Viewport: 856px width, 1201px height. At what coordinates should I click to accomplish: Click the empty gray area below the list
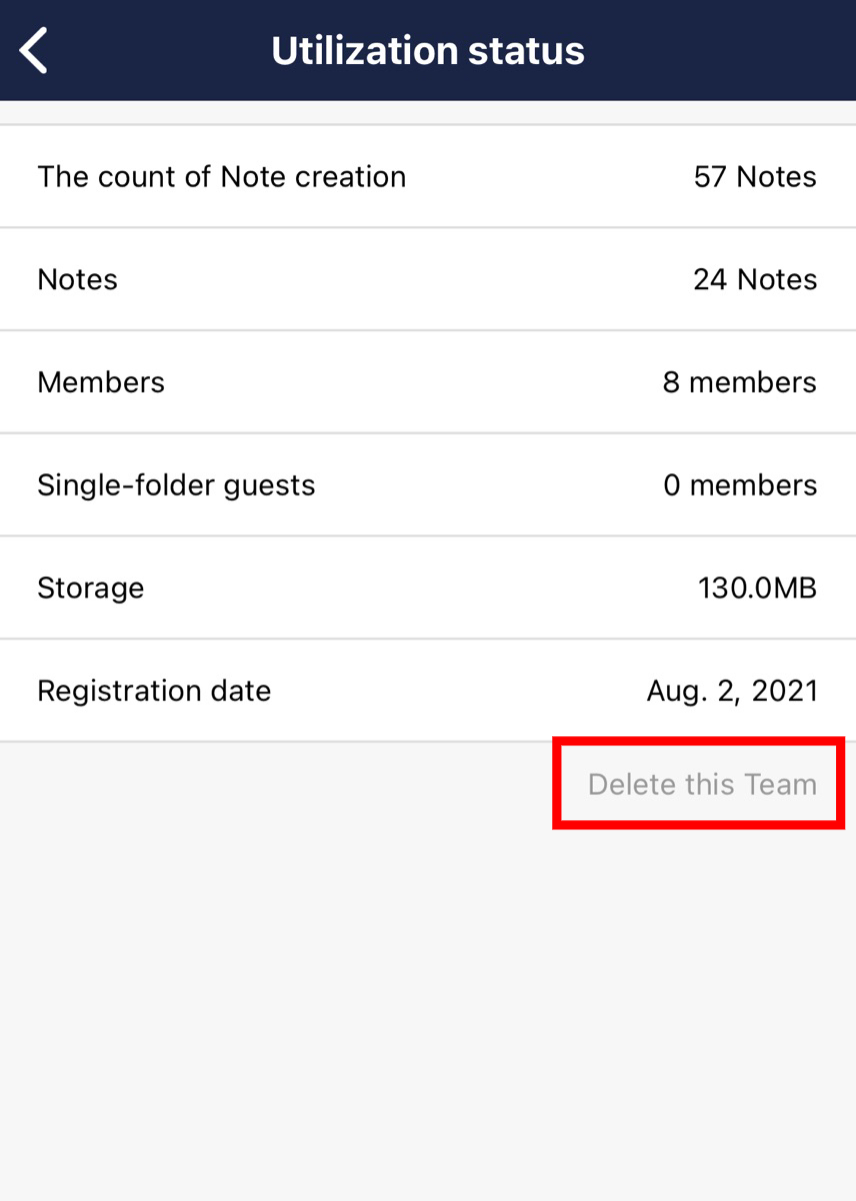pos(428,1000)
